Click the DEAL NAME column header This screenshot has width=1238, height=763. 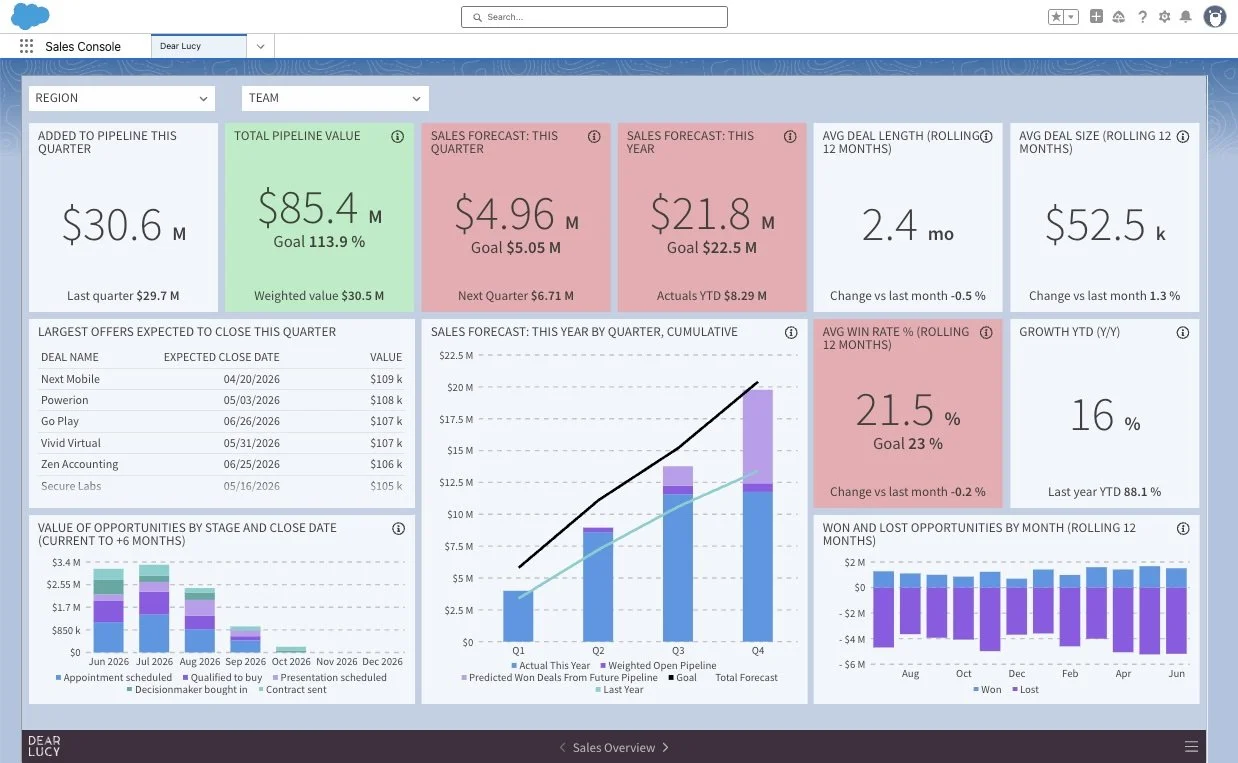tap(70, 357)
